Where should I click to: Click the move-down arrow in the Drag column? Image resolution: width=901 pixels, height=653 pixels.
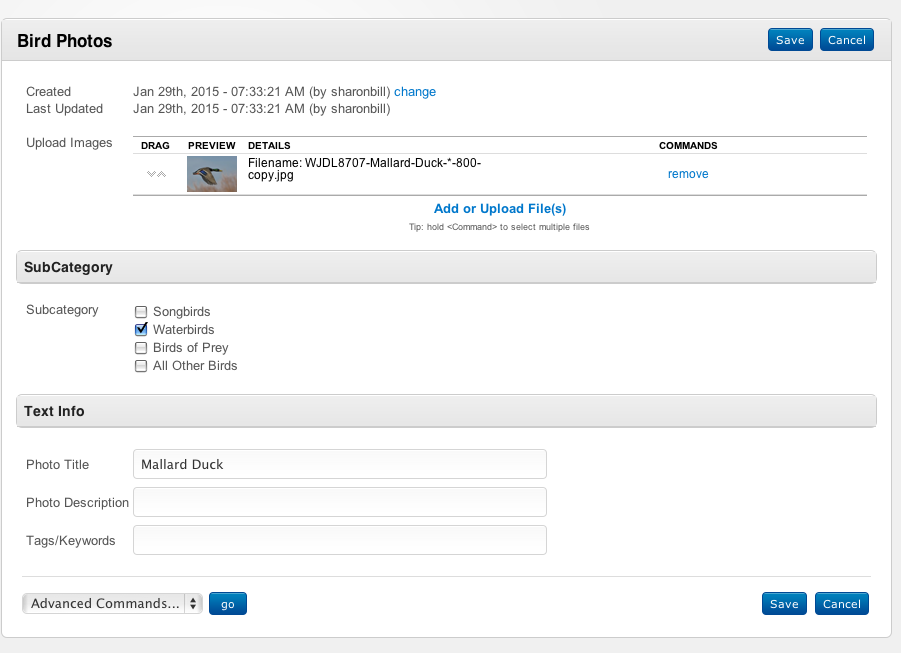click(151, 174)
